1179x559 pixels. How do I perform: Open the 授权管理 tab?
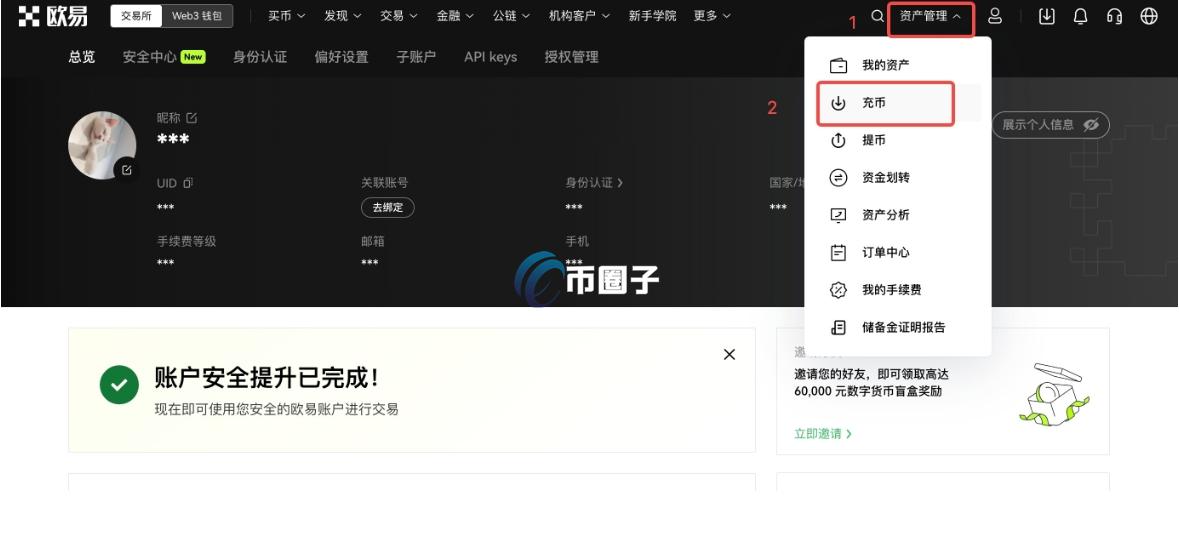coord(571,57)
